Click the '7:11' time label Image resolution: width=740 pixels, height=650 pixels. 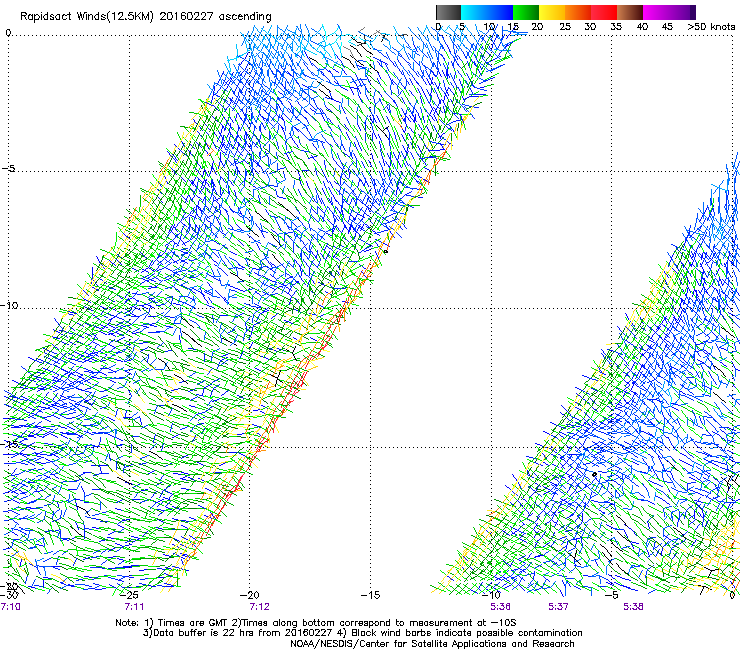point(134,607)
